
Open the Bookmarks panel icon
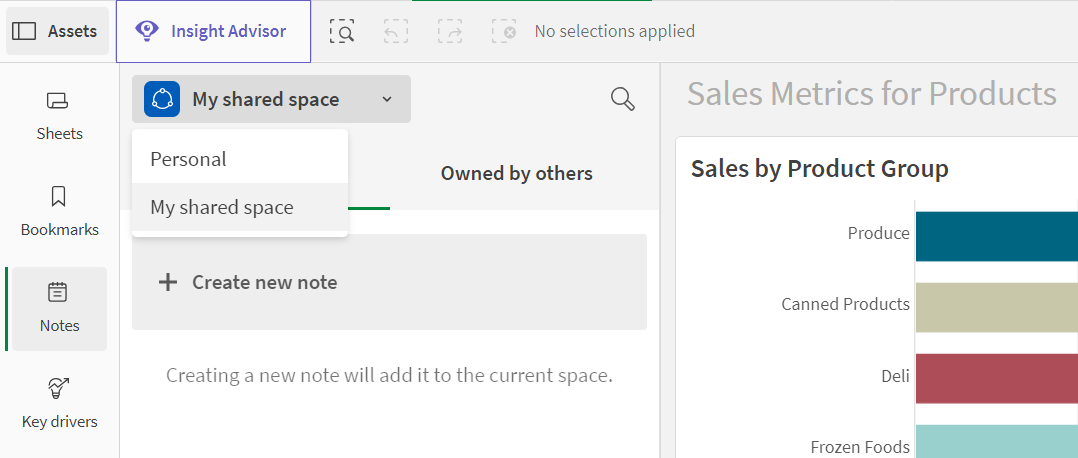pos(59,196)
